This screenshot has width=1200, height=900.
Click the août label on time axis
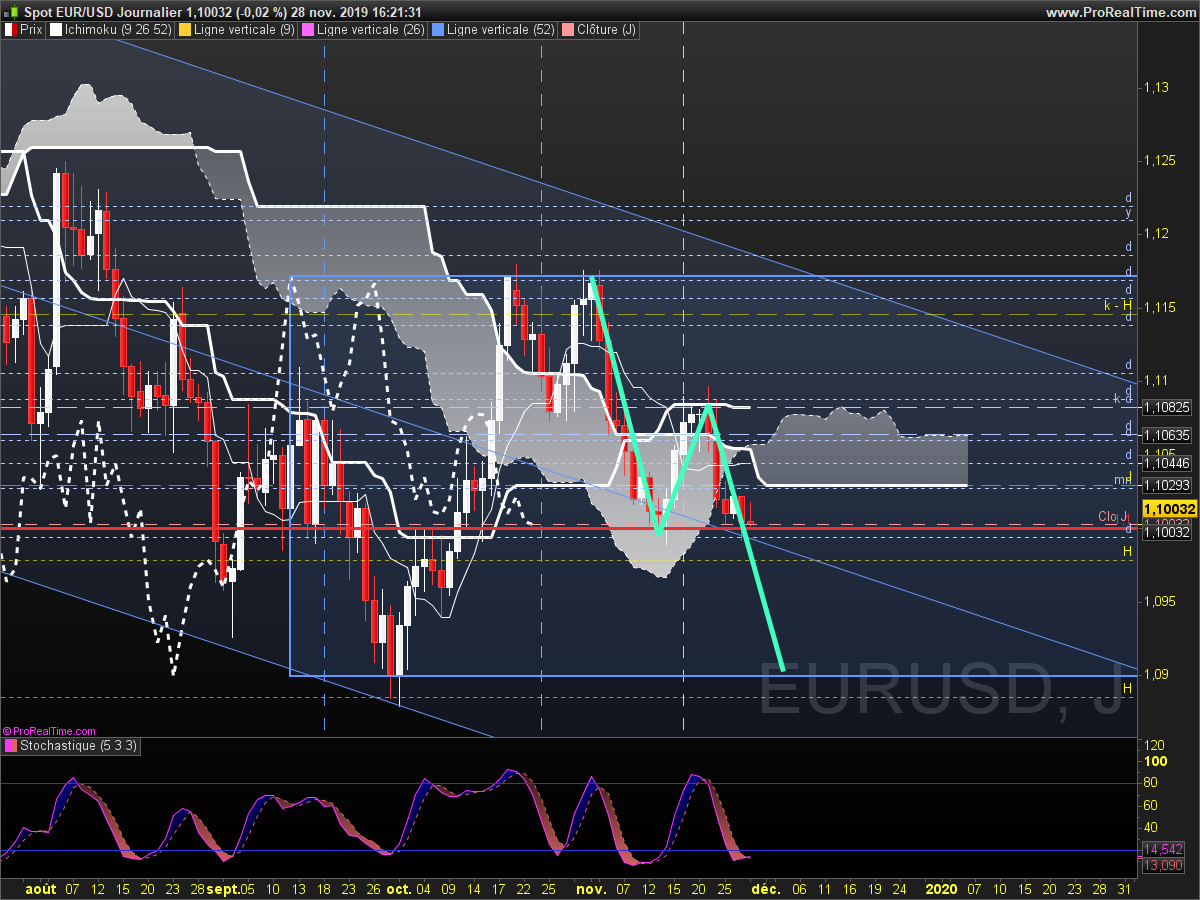[40, 889]
